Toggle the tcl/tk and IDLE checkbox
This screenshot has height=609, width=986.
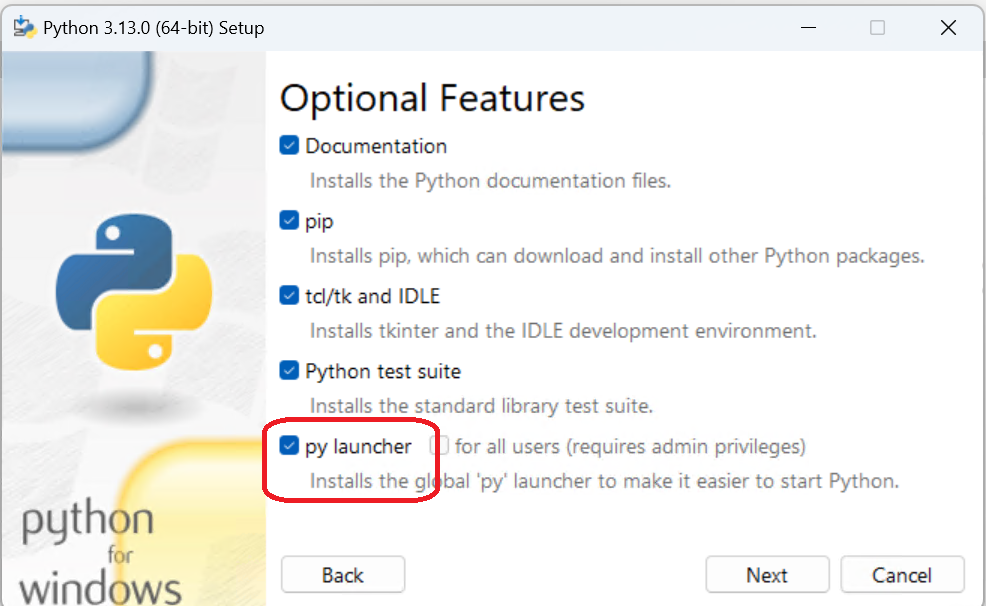pyautogui.click(x=289, y=296)
